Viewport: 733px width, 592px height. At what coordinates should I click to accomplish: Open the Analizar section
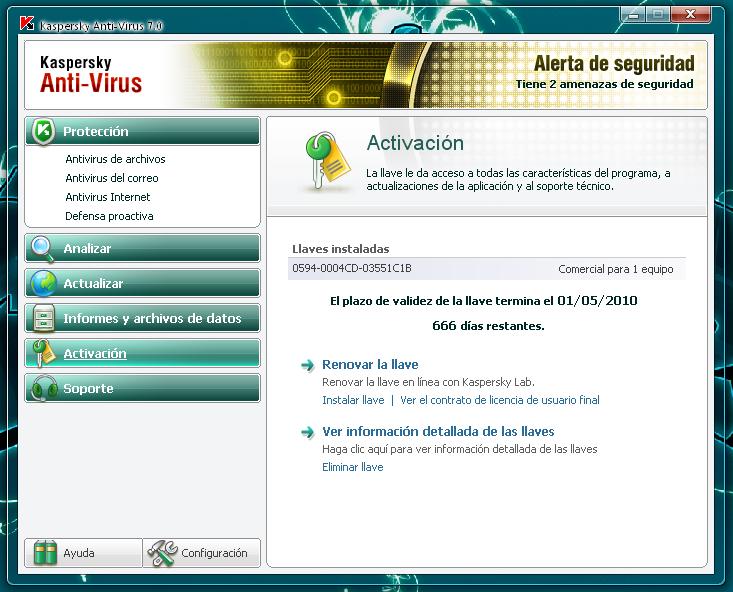(142, 248)
